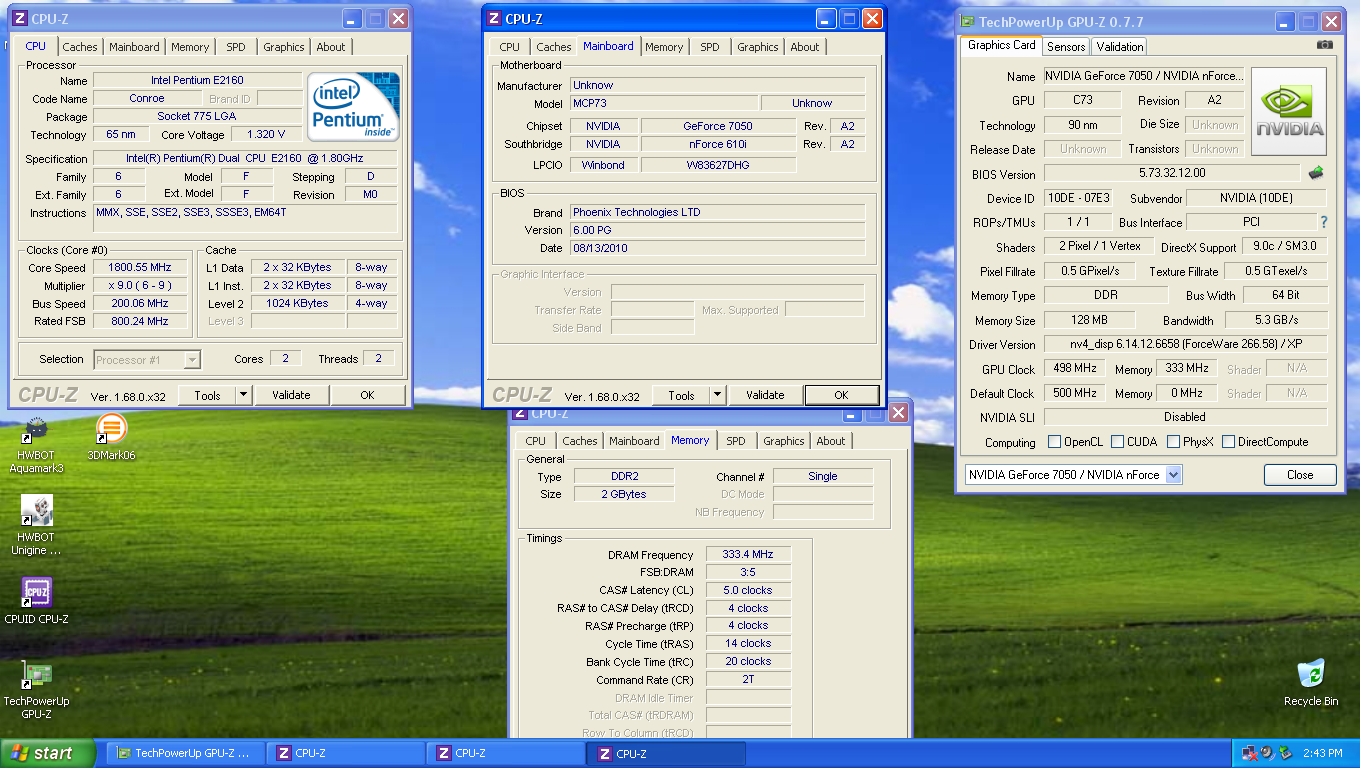Click Validate in the CPU tab window
This screenshot has width=1360, height=768.
tap(291, 395)
